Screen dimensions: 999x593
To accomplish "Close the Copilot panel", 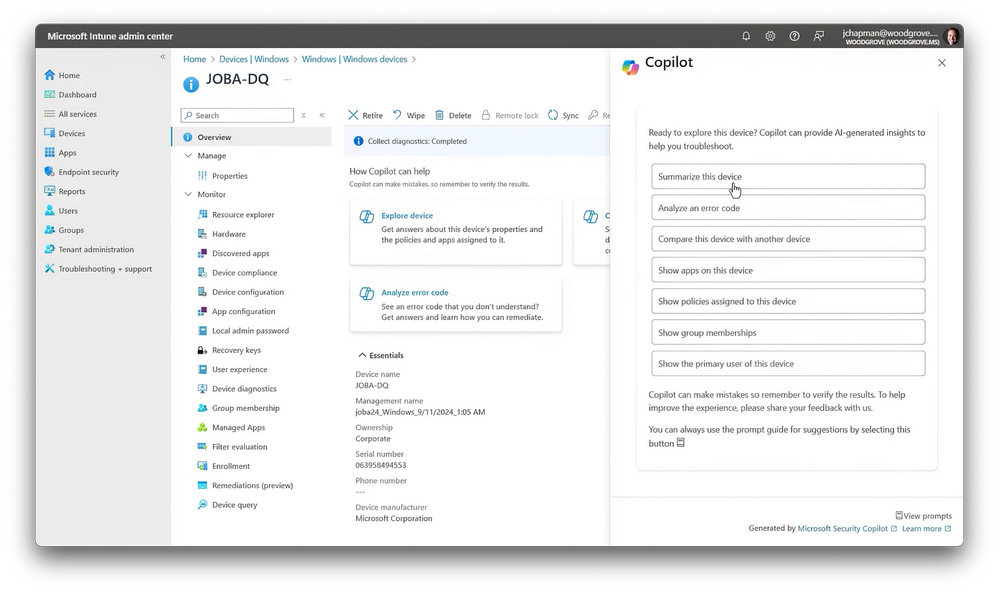I will pyautogui.click(x=942, y=62).
